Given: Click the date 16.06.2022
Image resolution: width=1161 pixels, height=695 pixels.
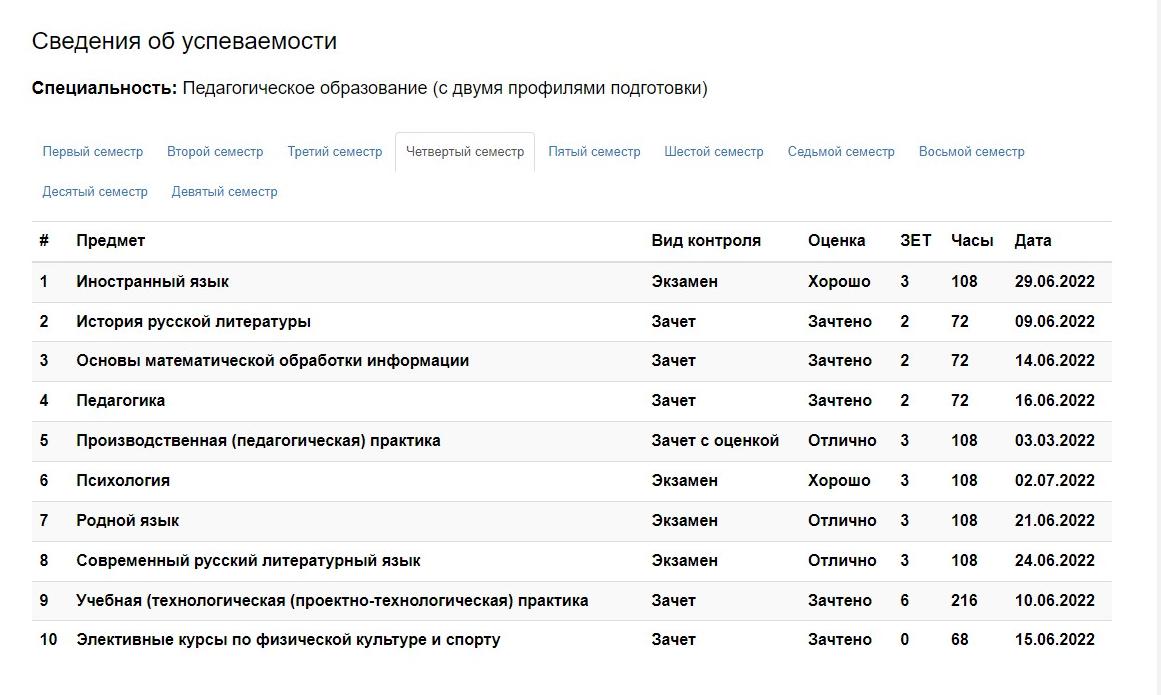Looking at the screenshot, I should point(1054,400).
